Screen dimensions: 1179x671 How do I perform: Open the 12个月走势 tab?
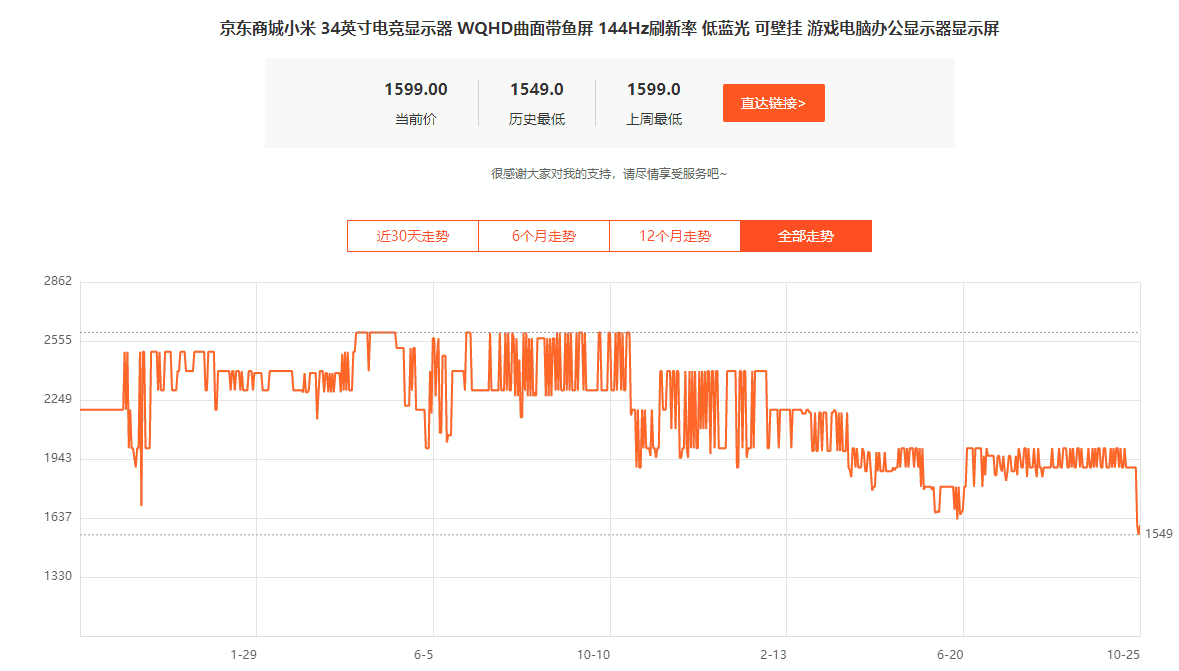coord(675,236)
